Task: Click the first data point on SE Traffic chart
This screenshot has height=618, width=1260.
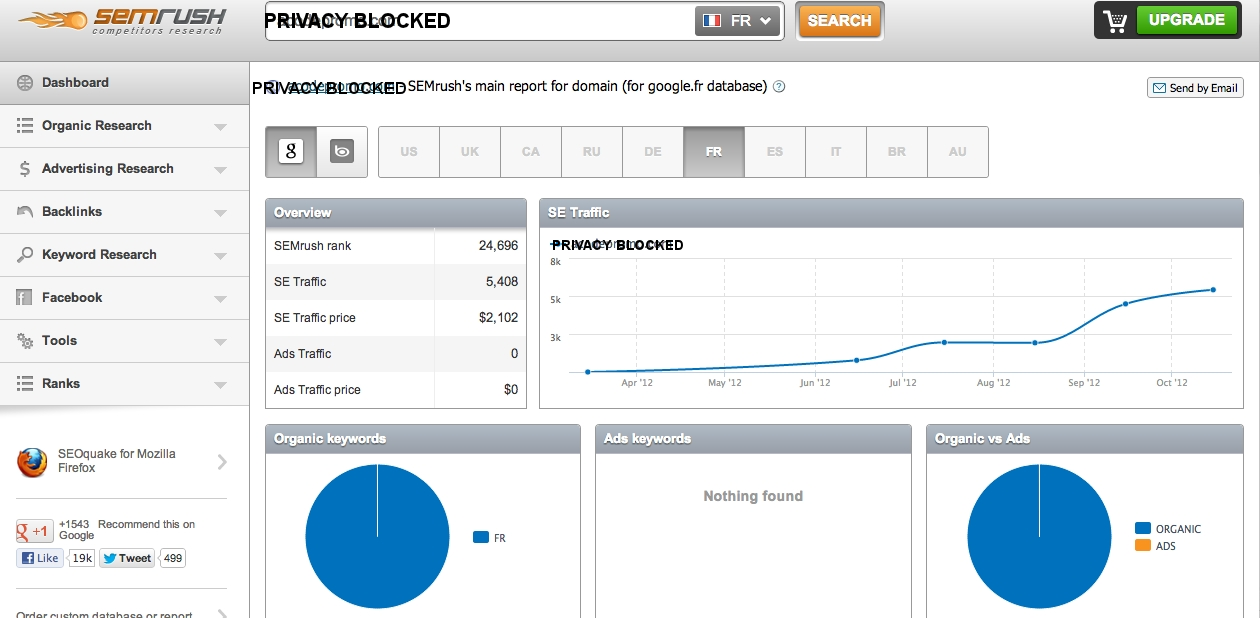Action: click(587, 372)
